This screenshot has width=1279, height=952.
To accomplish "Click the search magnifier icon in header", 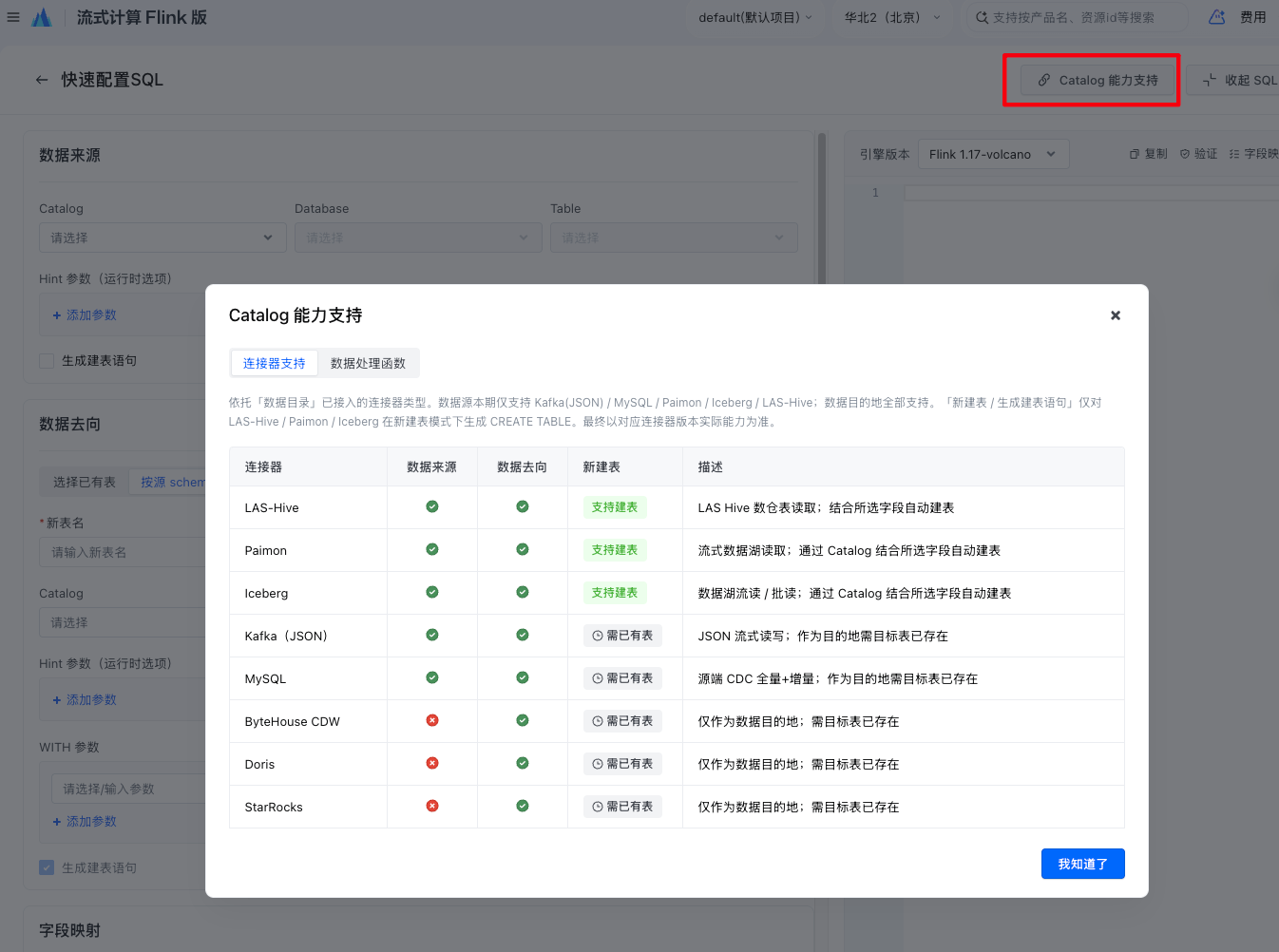I will coord(982,17).
